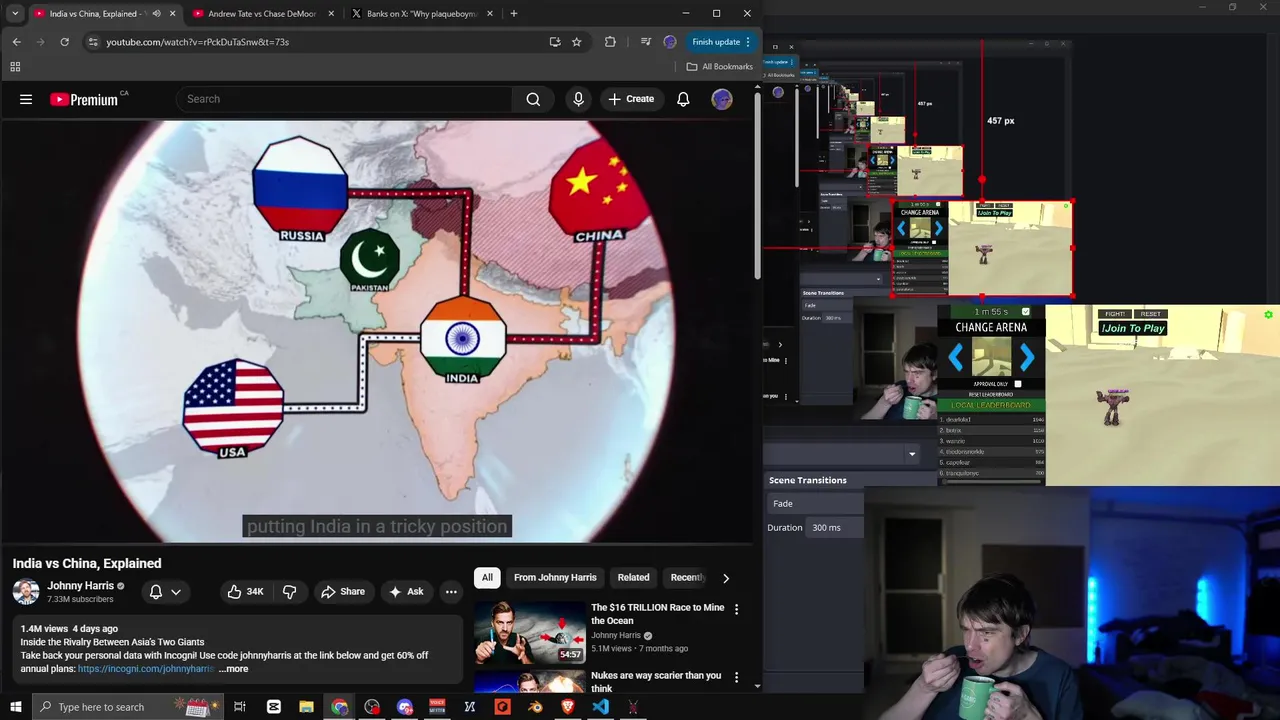Click the Share button
1280x720 pixels.
[342, 591]
